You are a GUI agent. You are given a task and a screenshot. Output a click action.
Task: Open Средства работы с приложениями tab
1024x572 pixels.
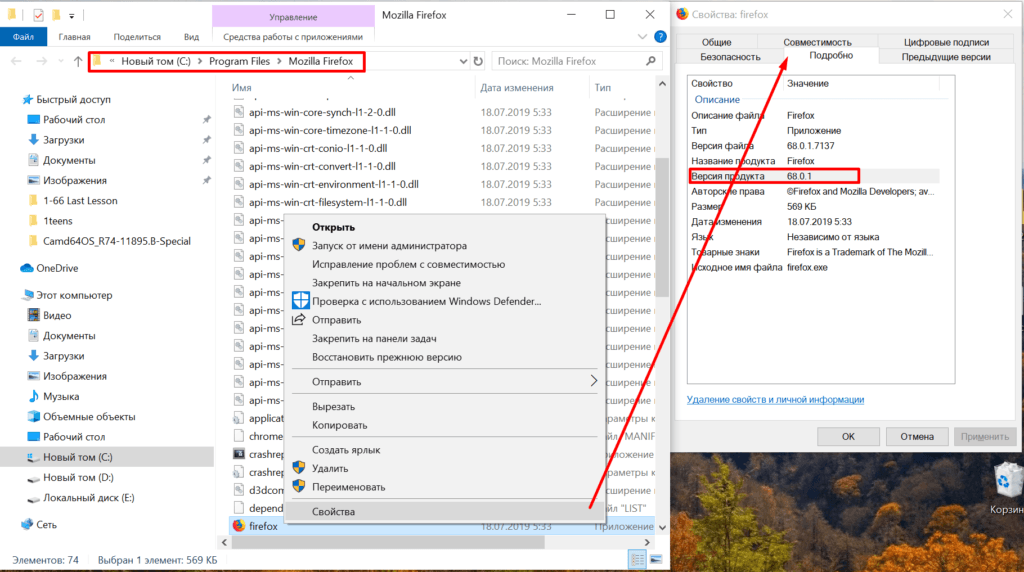click(x=293, y=37)
